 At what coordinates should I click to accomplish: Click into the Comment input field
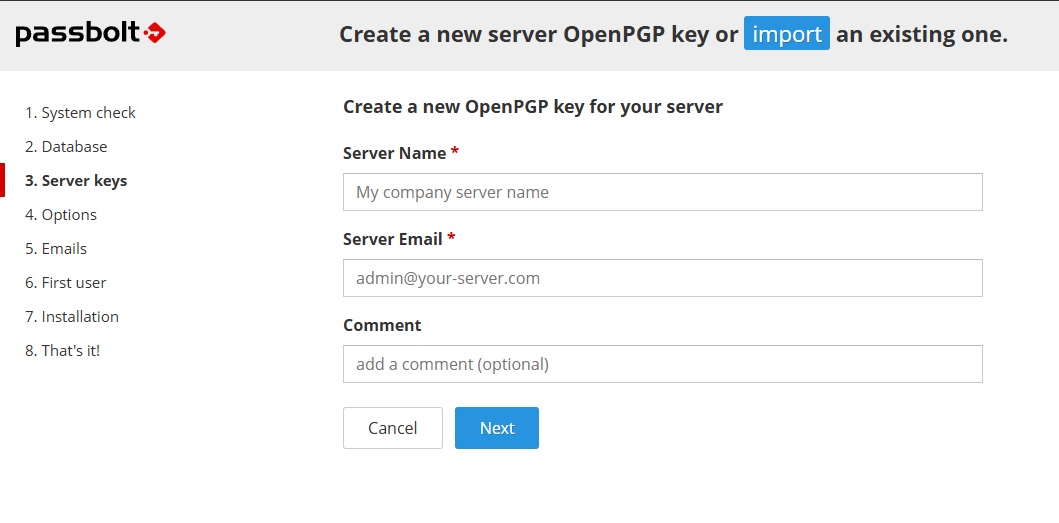click(663, 364)
